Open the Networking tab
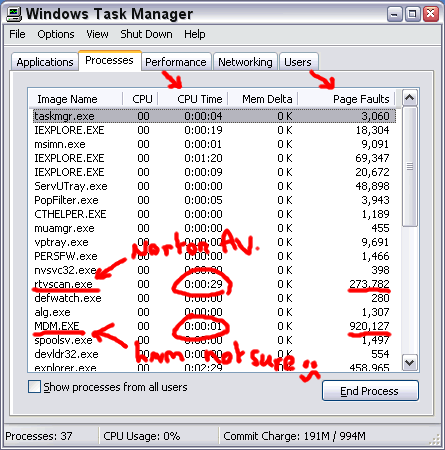Image resolution: width=445 pixels, height=450 pixels. click(245, 62)
